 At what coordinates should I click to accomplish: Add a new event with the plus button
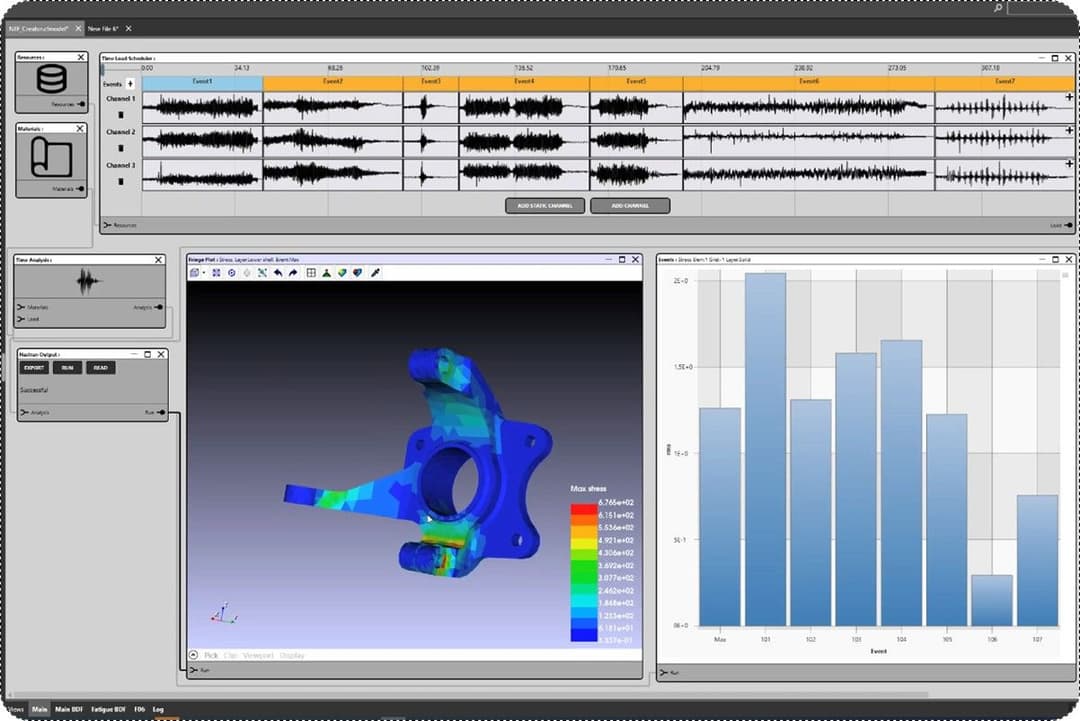[x=130, y=84]
